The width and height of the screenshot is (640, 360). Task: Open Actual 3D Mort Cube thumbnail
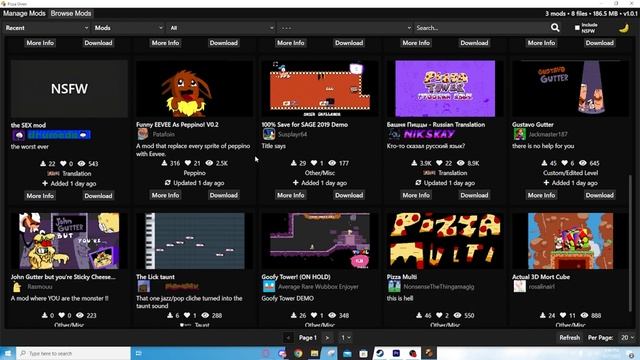(x=570, y=241)
